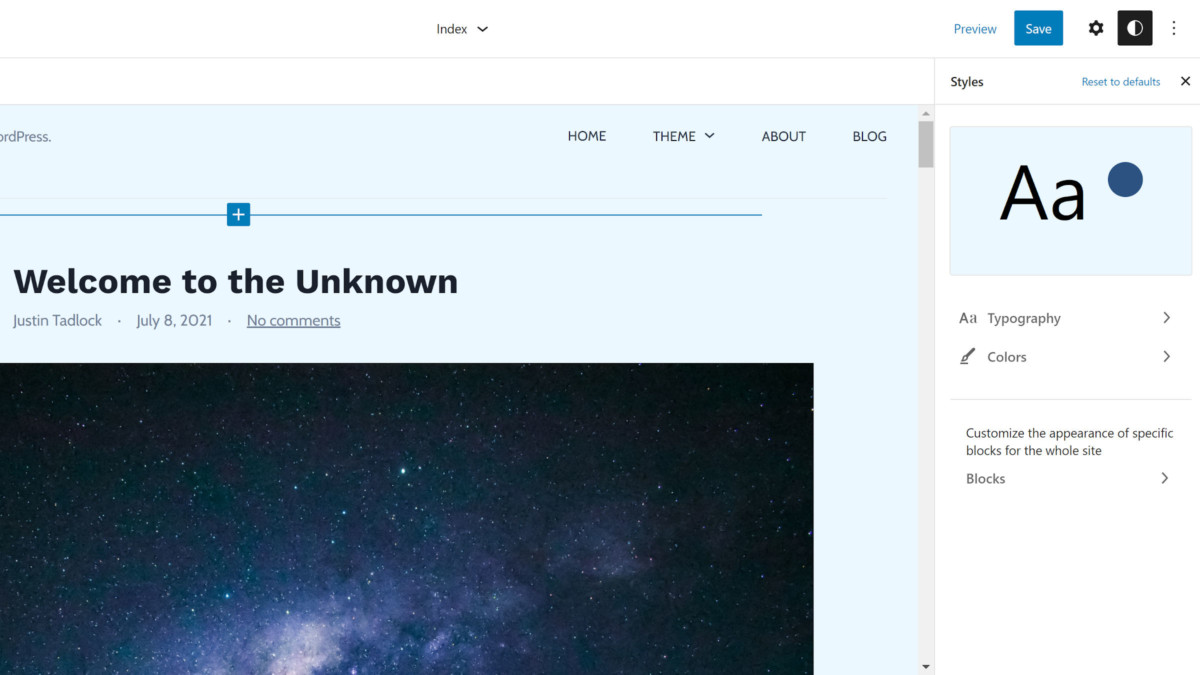Click the Typography Aa icon
Image resolution: width=1200 pixels, height=675 pixels.
pyautogui.click(x=967, y=318)
